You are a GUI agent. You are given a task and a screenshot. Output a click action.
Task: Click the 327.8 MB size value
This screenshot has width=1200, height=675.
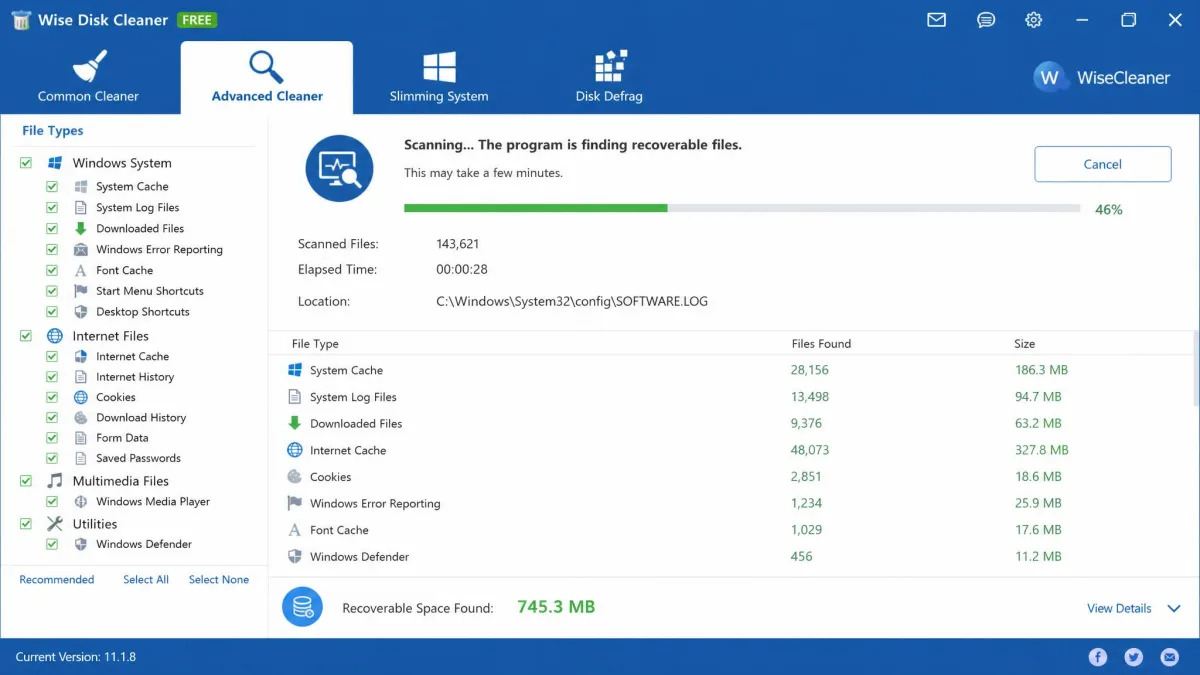(x=1041, y=450)
